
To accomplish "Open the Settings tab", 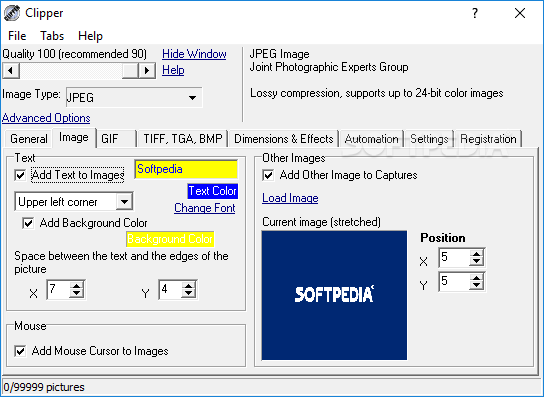I will coord(430,139).
